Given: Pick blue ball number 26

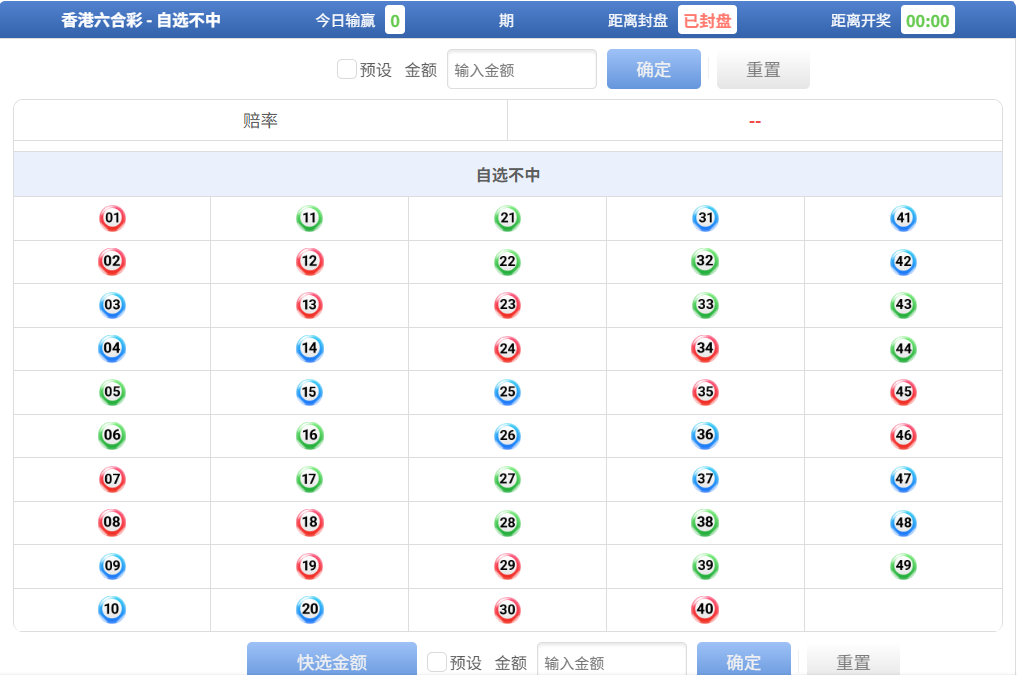Looking at the screenshot, I should (x=508, y=436).
